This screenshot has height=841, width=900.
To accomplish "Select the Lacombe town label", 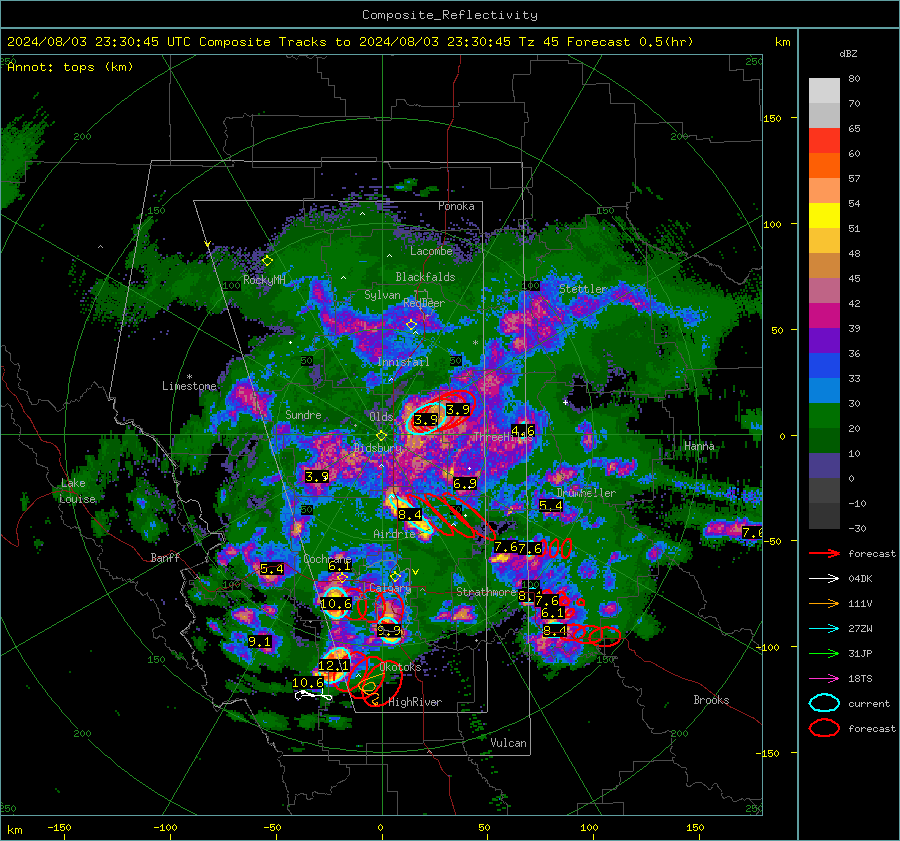I will coord(431,251).
